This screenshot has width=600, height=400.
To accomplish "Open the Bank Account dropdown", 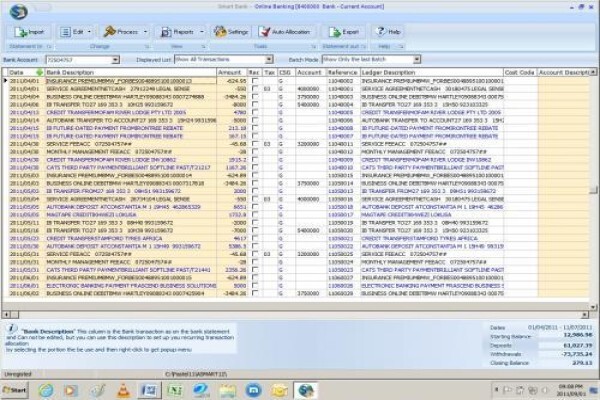I will [115, 60].
